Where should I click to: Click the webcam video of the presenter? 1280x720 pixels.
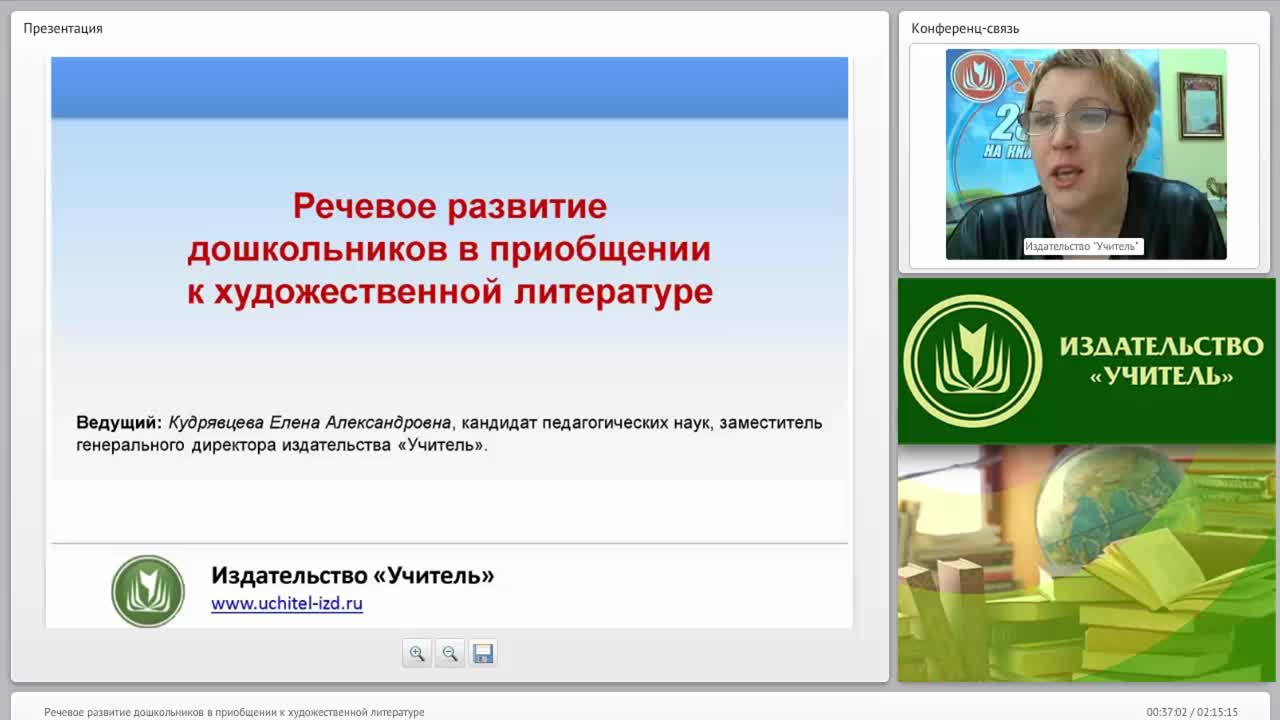click(x=1086, y=154)
